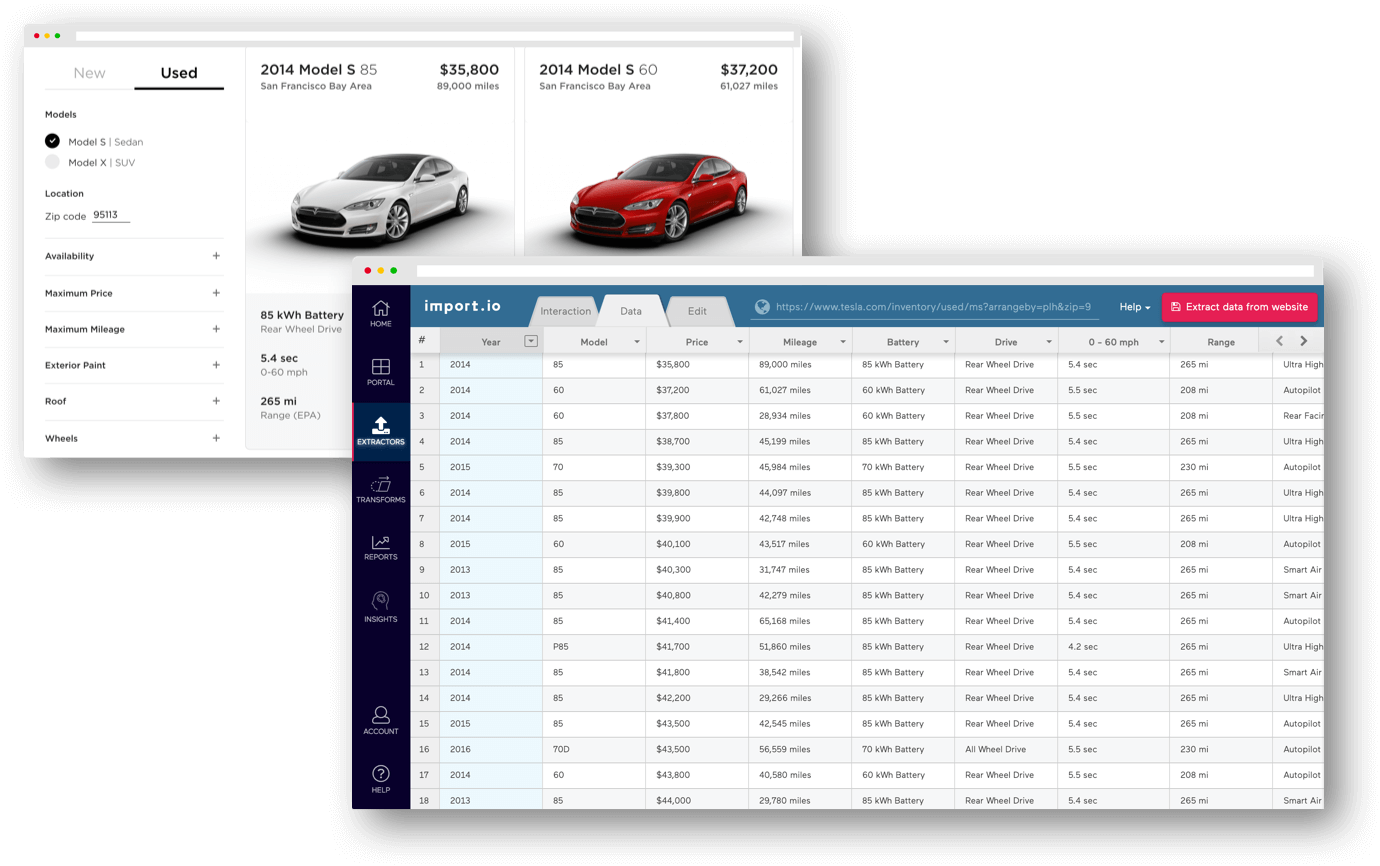Select the Model X SUV option
Viewport: 1380px width, 866px height.
[x=52, y=162]
